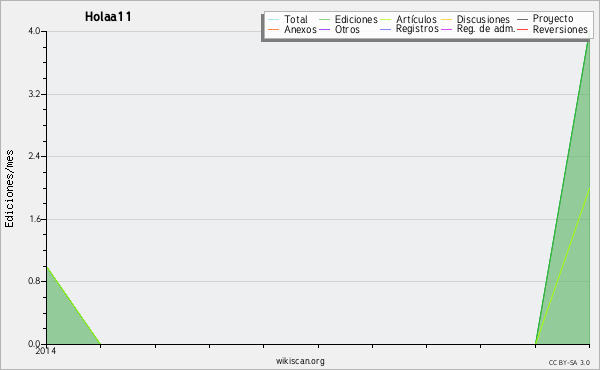Click the 'Proyecto' legend label

553,19
